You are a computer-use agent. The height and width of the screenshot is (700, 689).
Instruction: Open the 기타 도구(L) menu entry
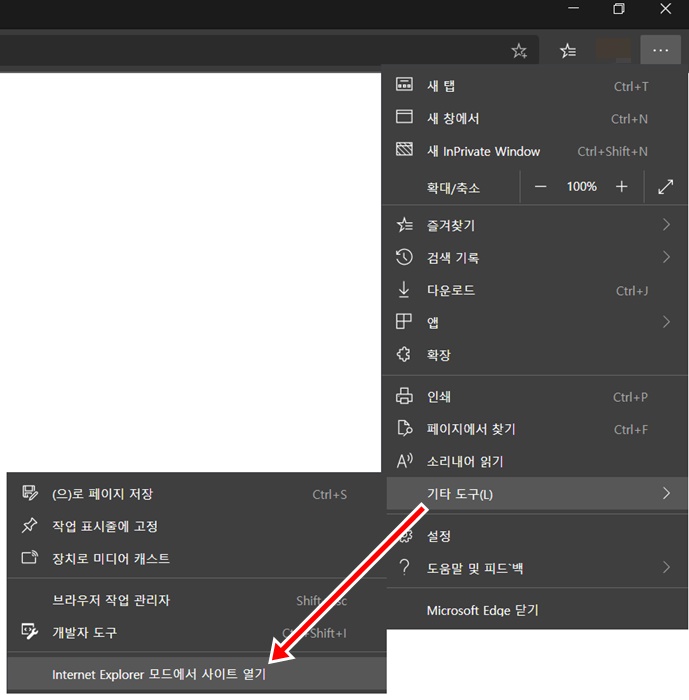[x=537, y=493]
